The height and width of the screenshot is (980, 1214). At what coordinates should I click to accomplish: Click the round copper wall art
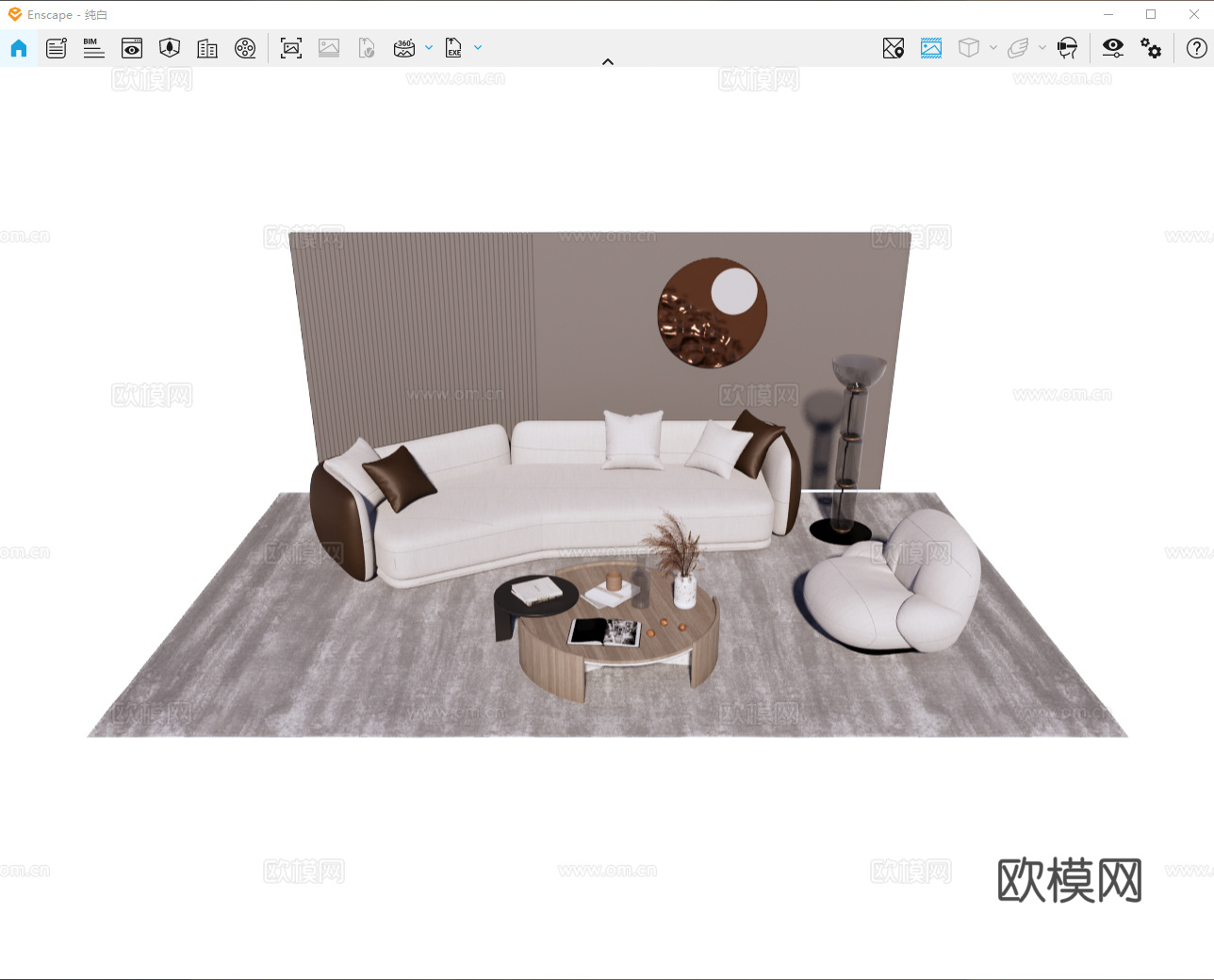(713, 313)
